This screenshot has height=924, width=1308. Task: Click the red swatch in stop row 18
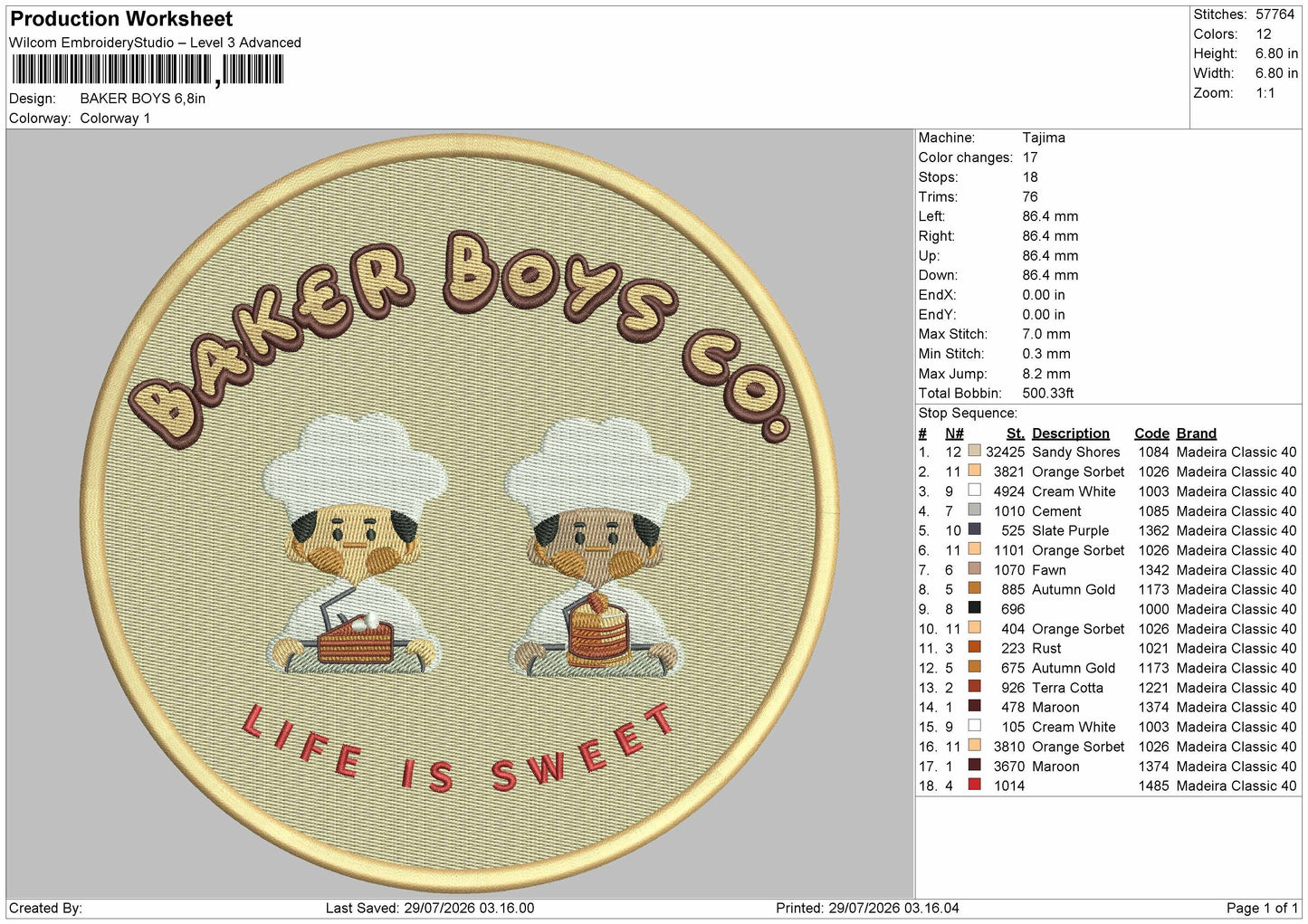[974, 785]
